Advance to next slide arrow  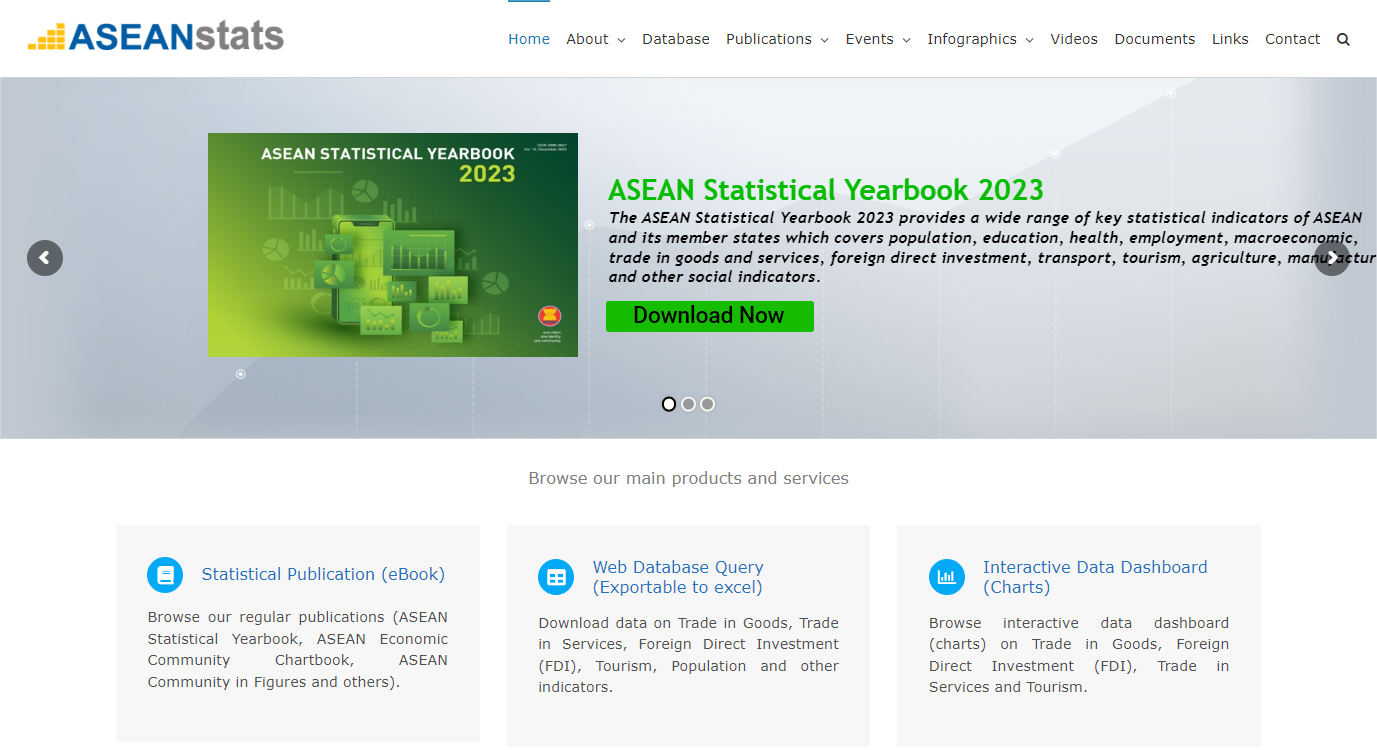click(x=1332, y=258)
